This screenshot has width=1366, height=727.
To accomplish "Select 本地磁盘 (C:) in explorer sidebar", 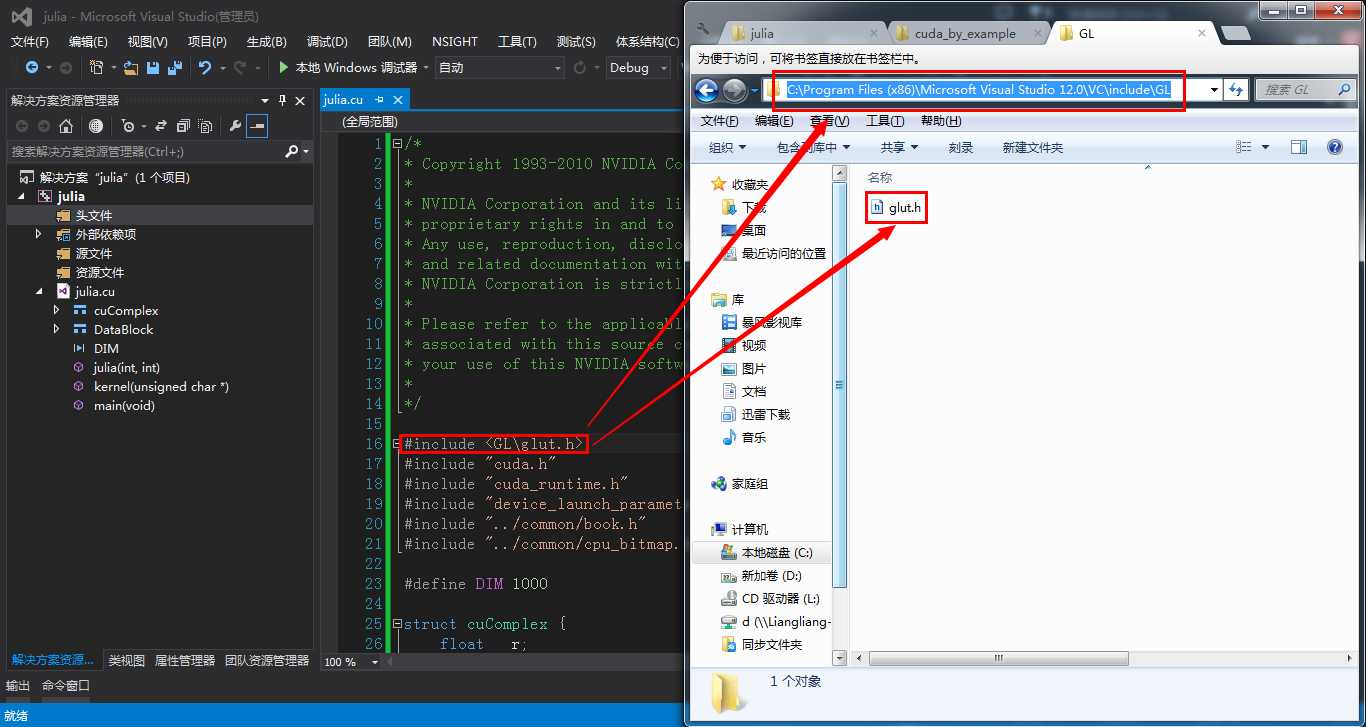I will click(766, 553).
